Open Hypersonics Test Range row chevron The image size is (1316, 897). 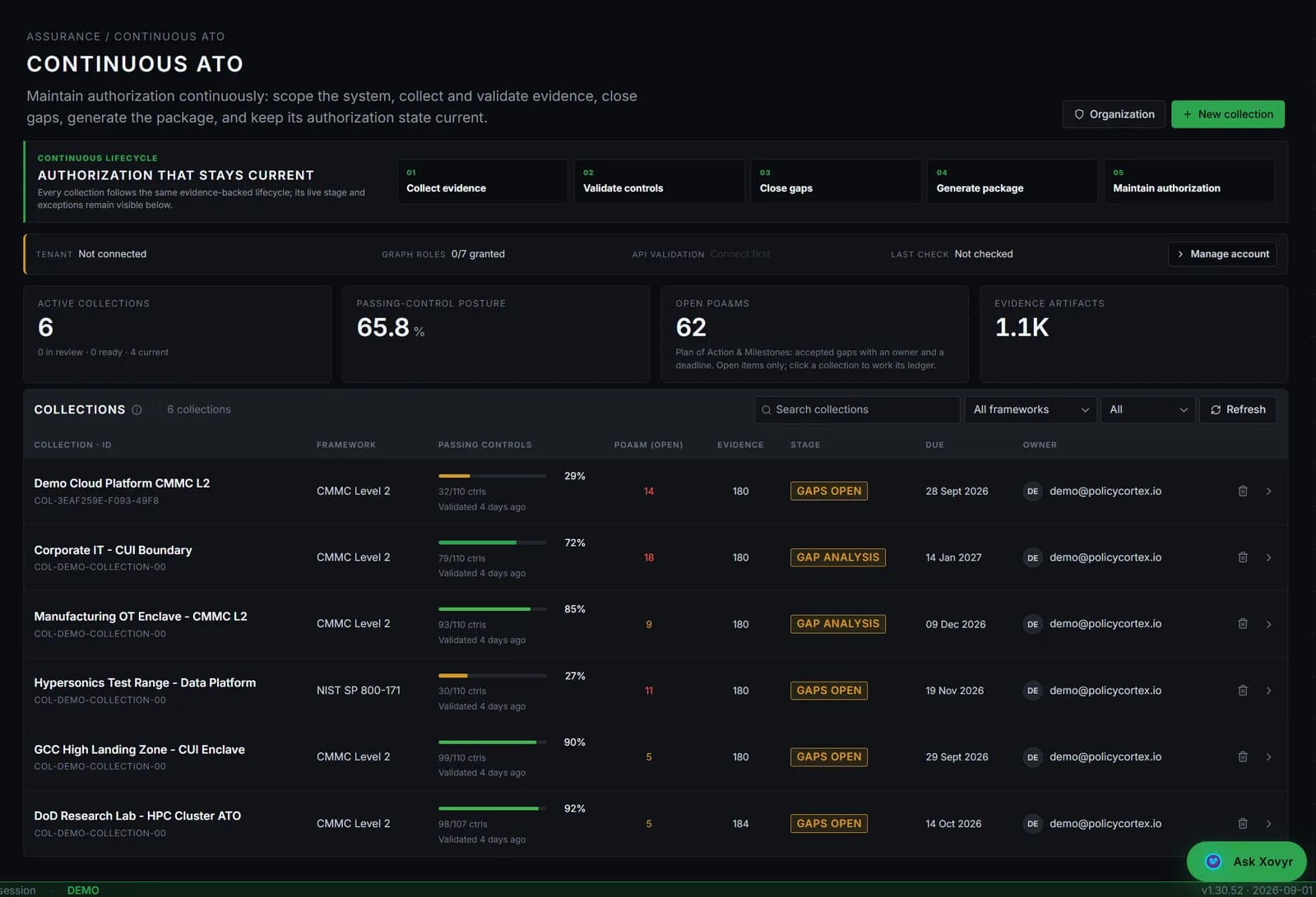[x=1268, y=691]
